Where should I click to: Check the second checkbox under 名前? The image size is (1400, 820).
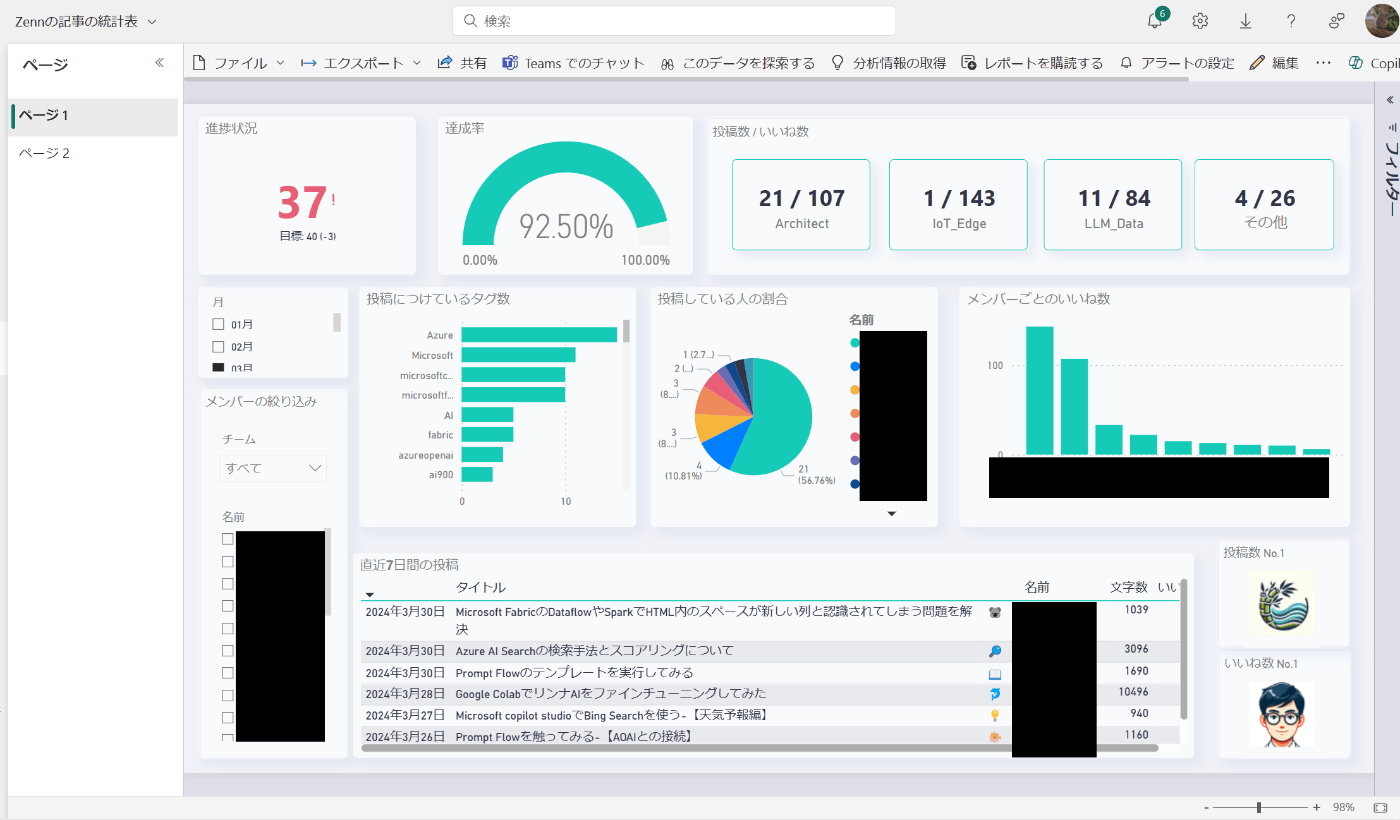pyautogui.click(x=228, y=562)
